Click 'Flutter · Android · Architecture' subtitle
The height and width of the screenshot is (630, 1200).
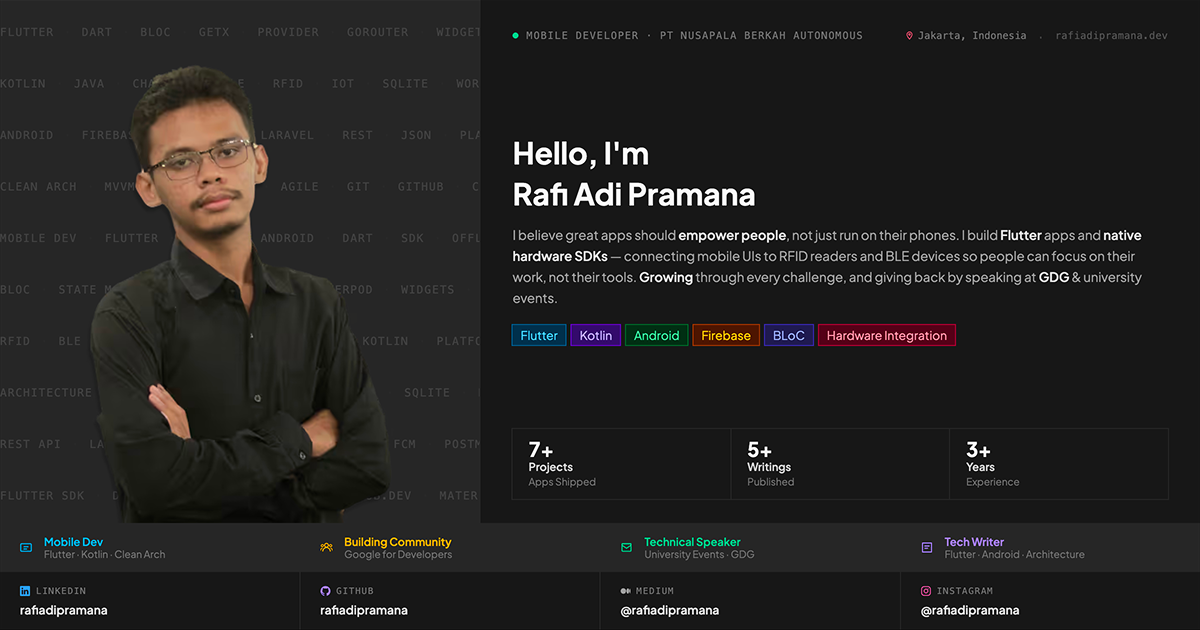[1014, 555]
